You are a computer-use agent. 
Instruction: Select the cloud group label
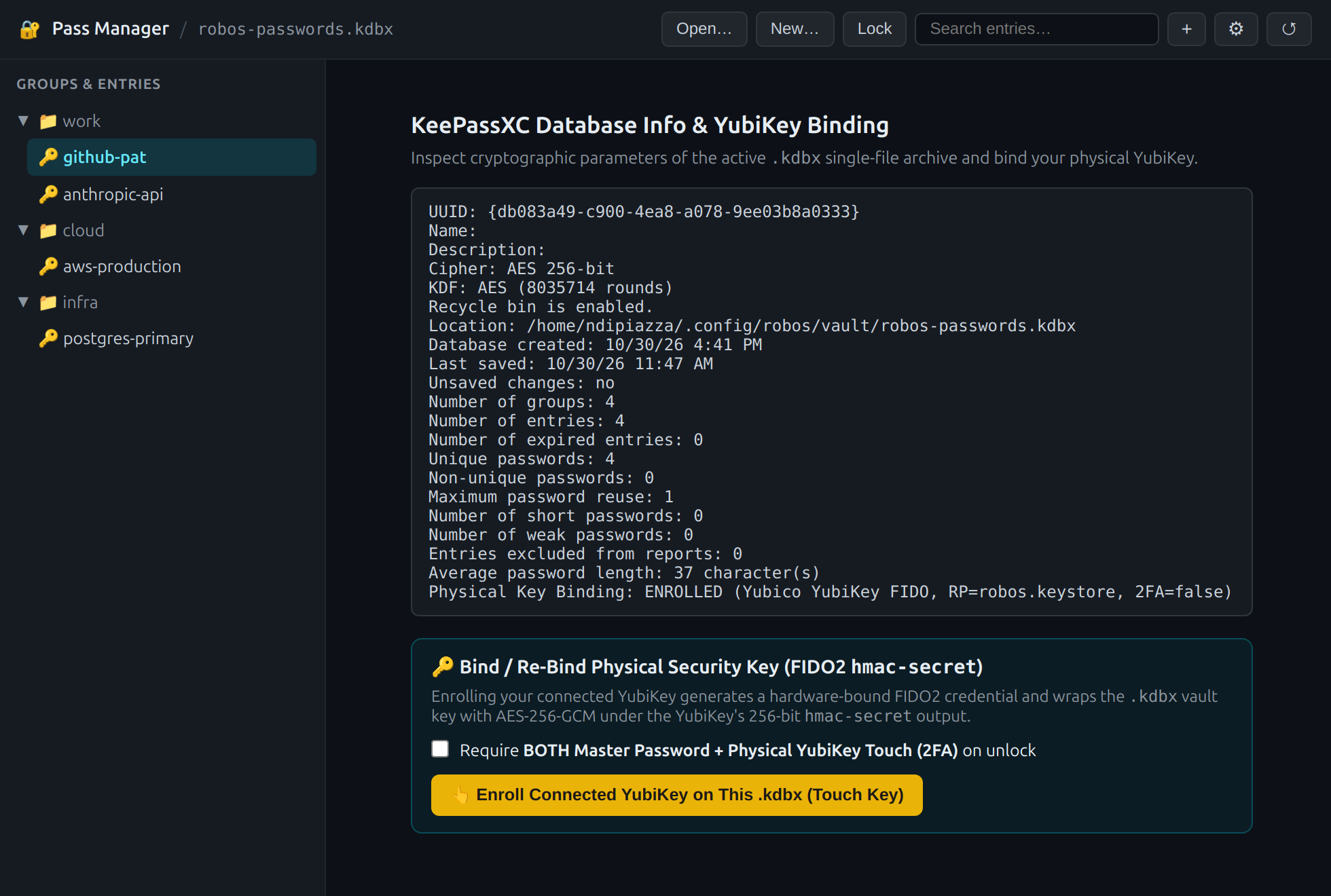click(84, 231)
